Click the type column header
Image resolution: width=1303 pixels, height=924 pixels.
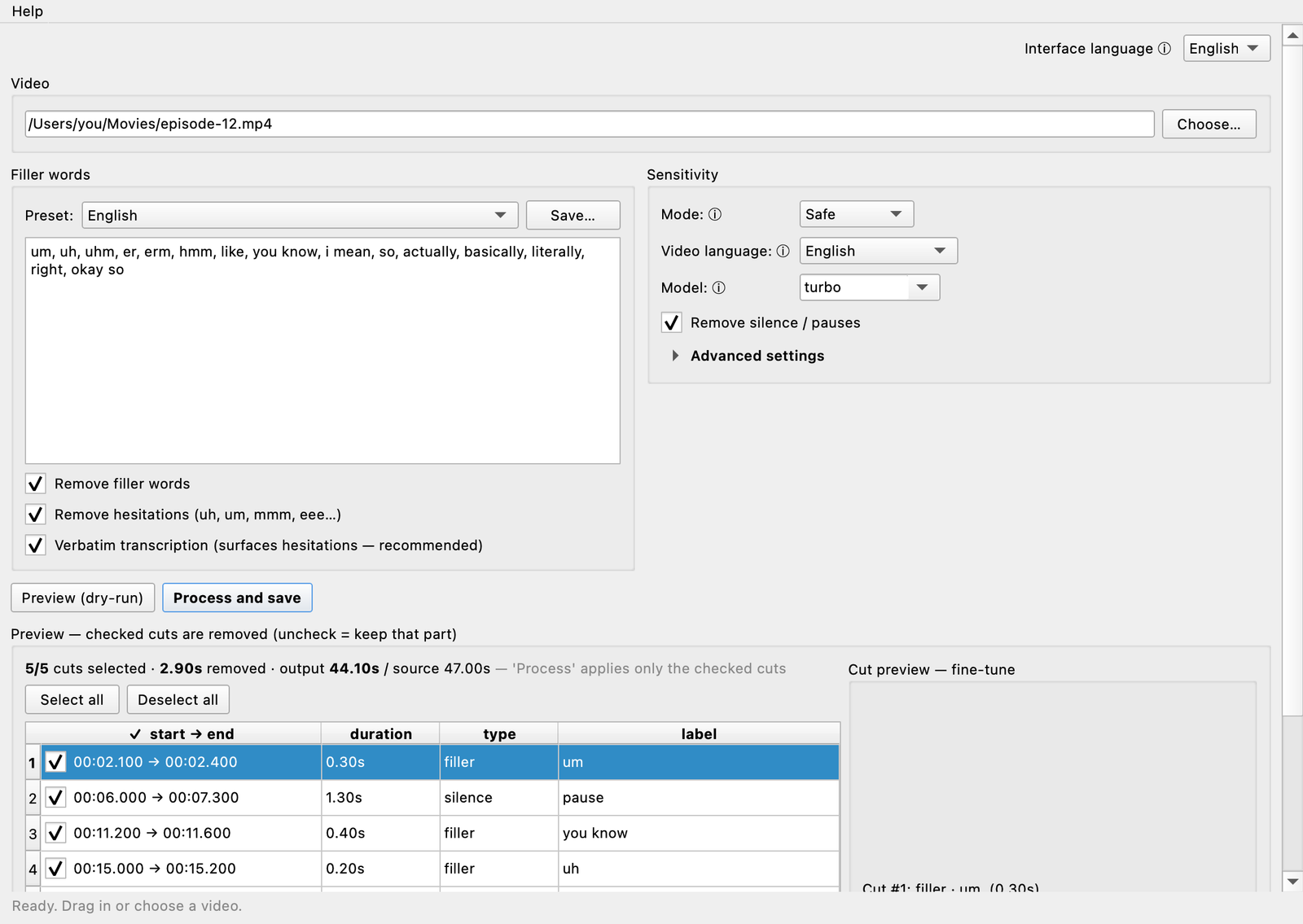pos(499,734)
